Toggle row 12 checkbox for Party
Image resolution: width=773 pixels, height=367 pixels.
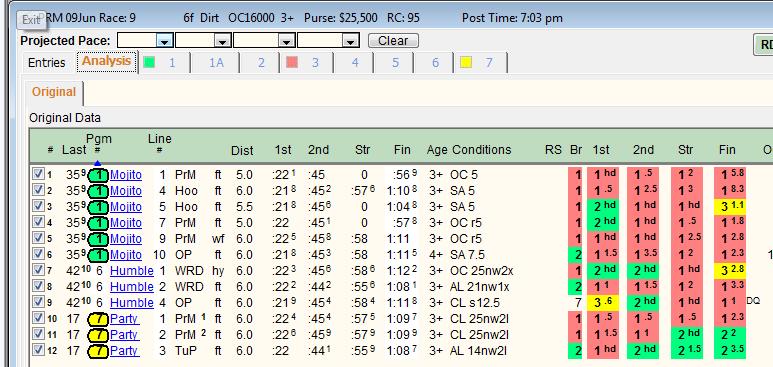(37, 350)
